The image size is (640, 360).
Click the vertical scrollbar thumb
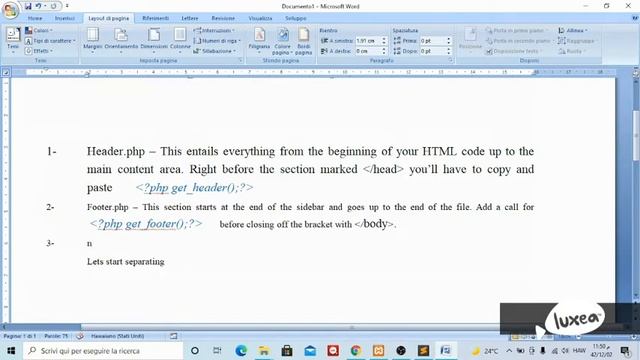coord(636,136)
